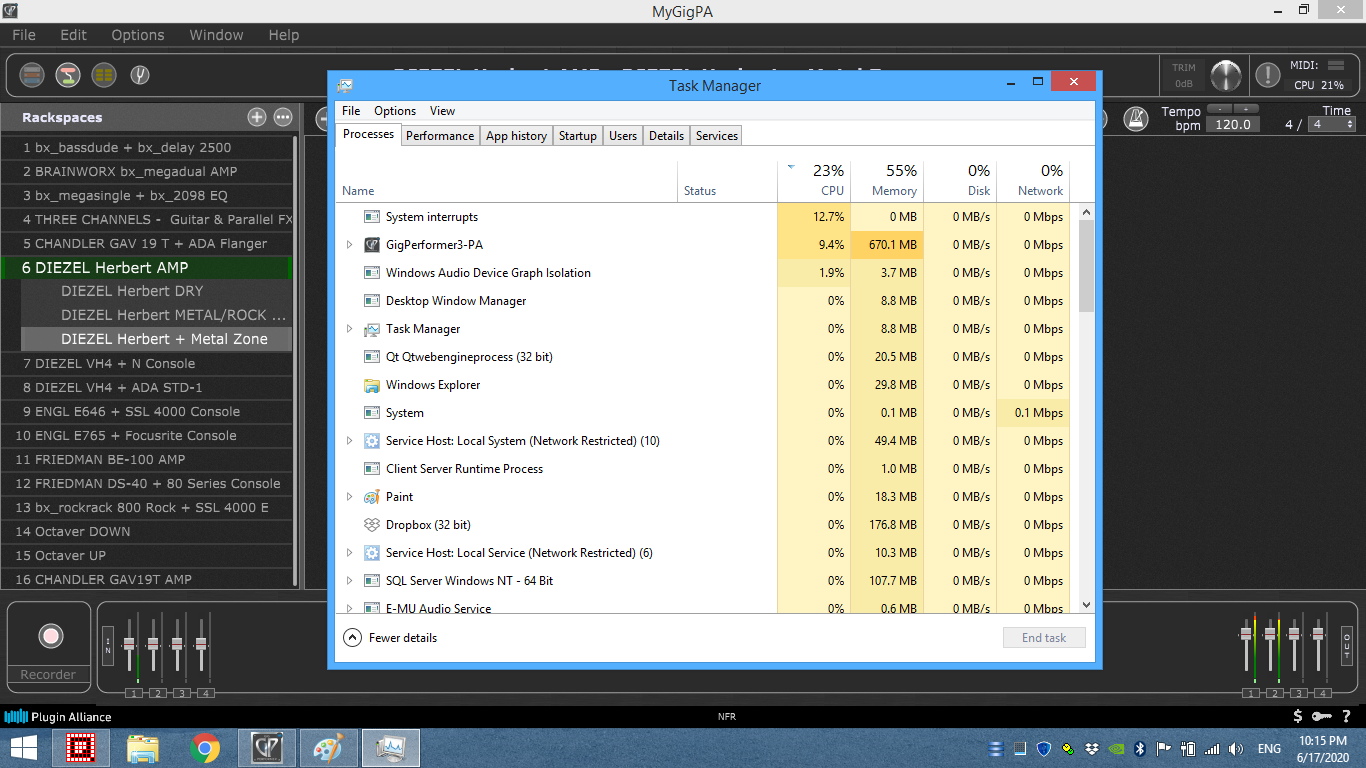Open the Details tab
This screenshot has width=1366, height=768.
666,136
